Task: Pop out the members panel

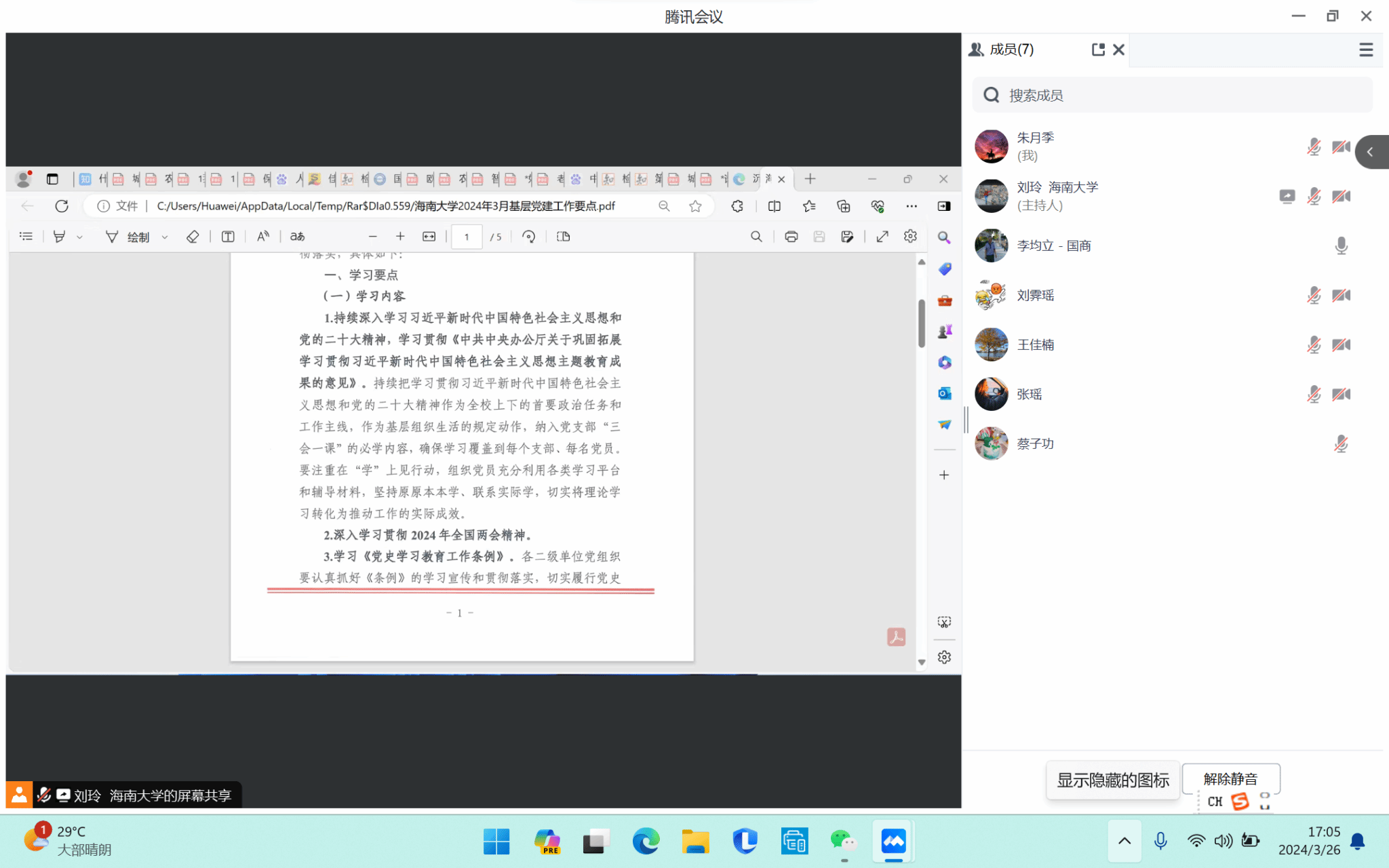Action: click(x=1097, y=50)
